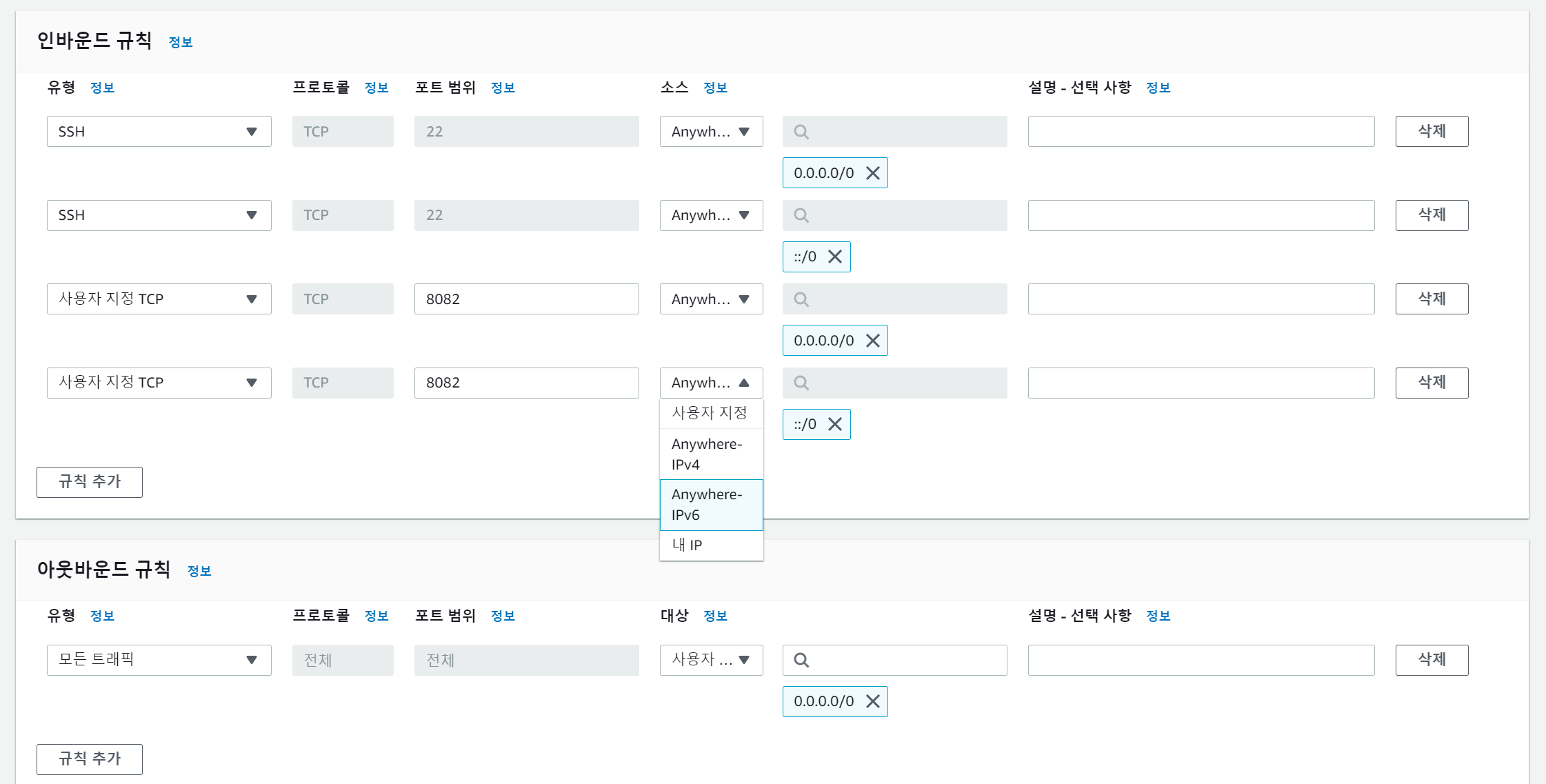Expand outbound '모든 트래픽' type dropdown

159,660
